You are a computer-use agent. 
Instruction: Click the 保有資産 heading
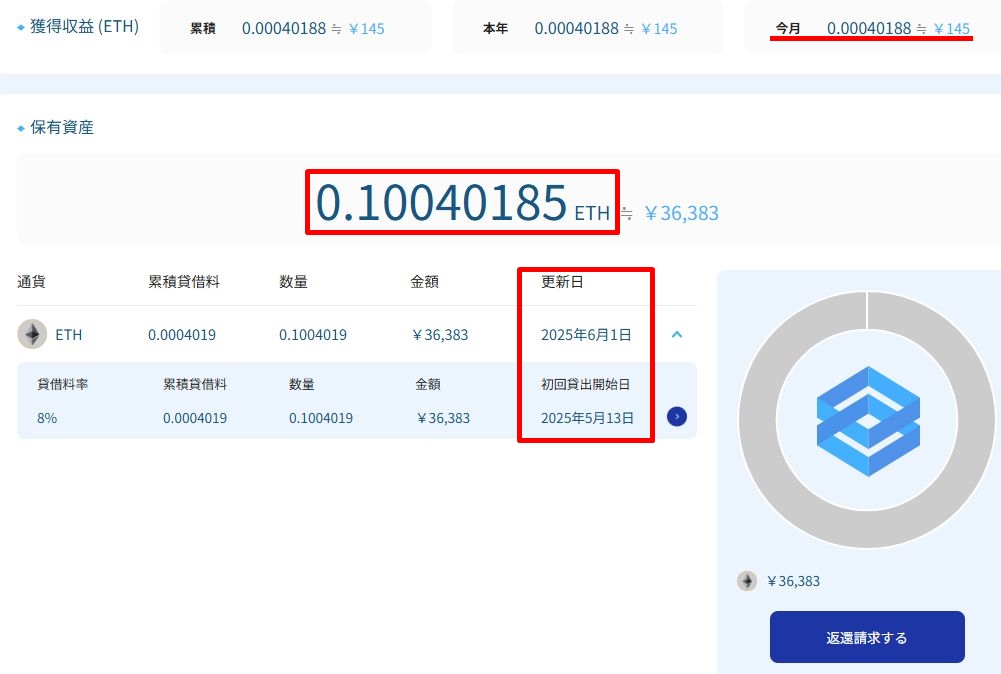tap(62, 128)
